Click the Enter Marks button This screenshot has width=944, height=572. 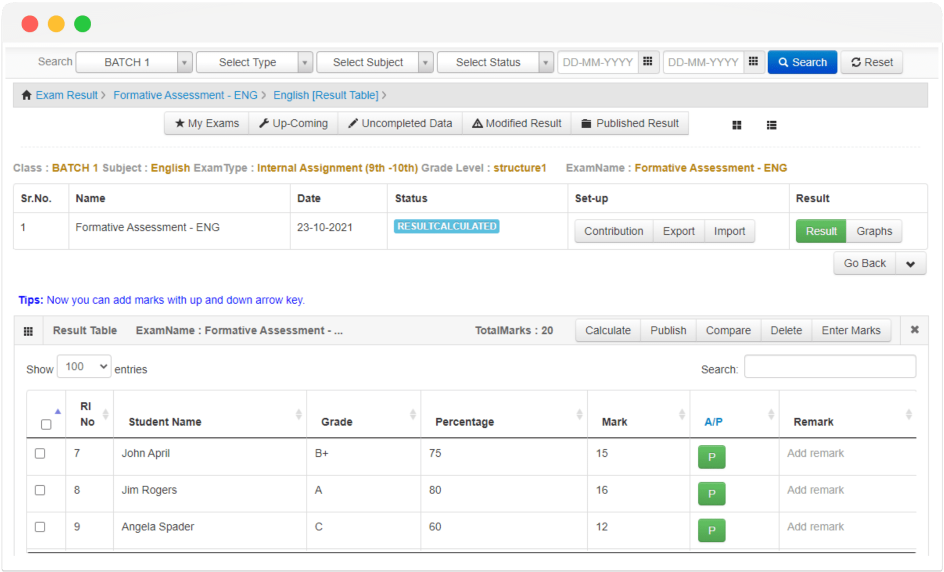point(851,331)
